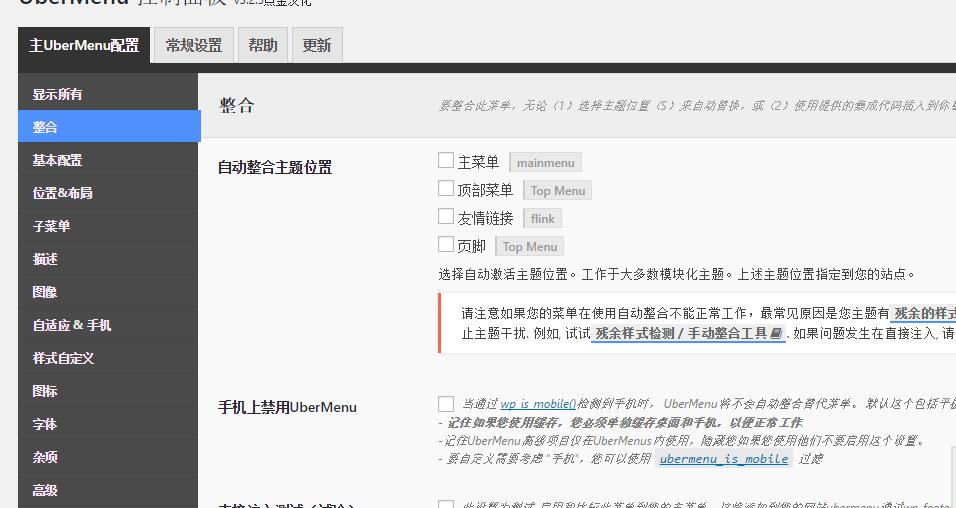Switch to the 常规设置 tab
Viewport: 956px width, 508px height.
point(194,45)
